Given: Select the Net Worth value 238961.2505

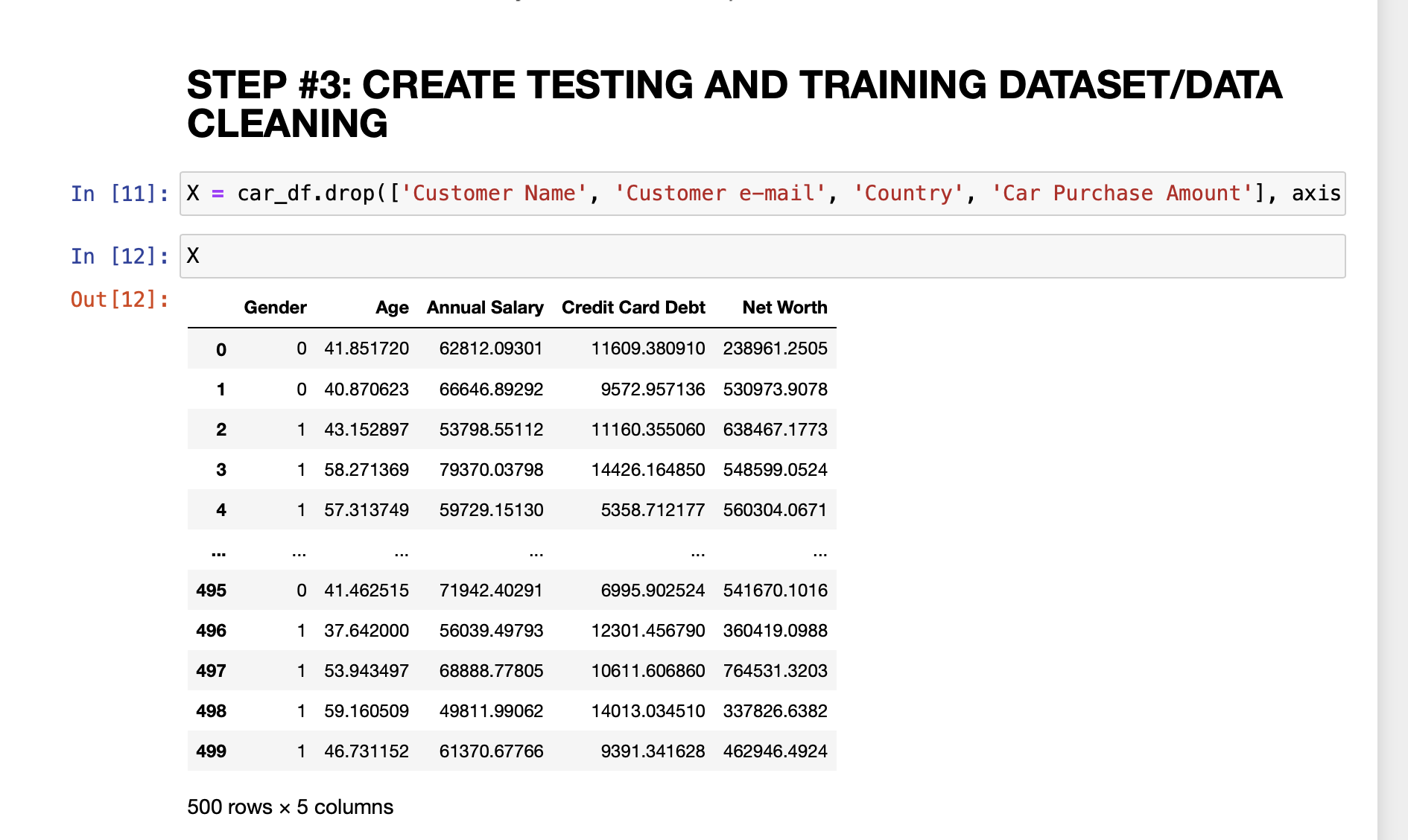Looking at the screenshot, I should (774, 349).
